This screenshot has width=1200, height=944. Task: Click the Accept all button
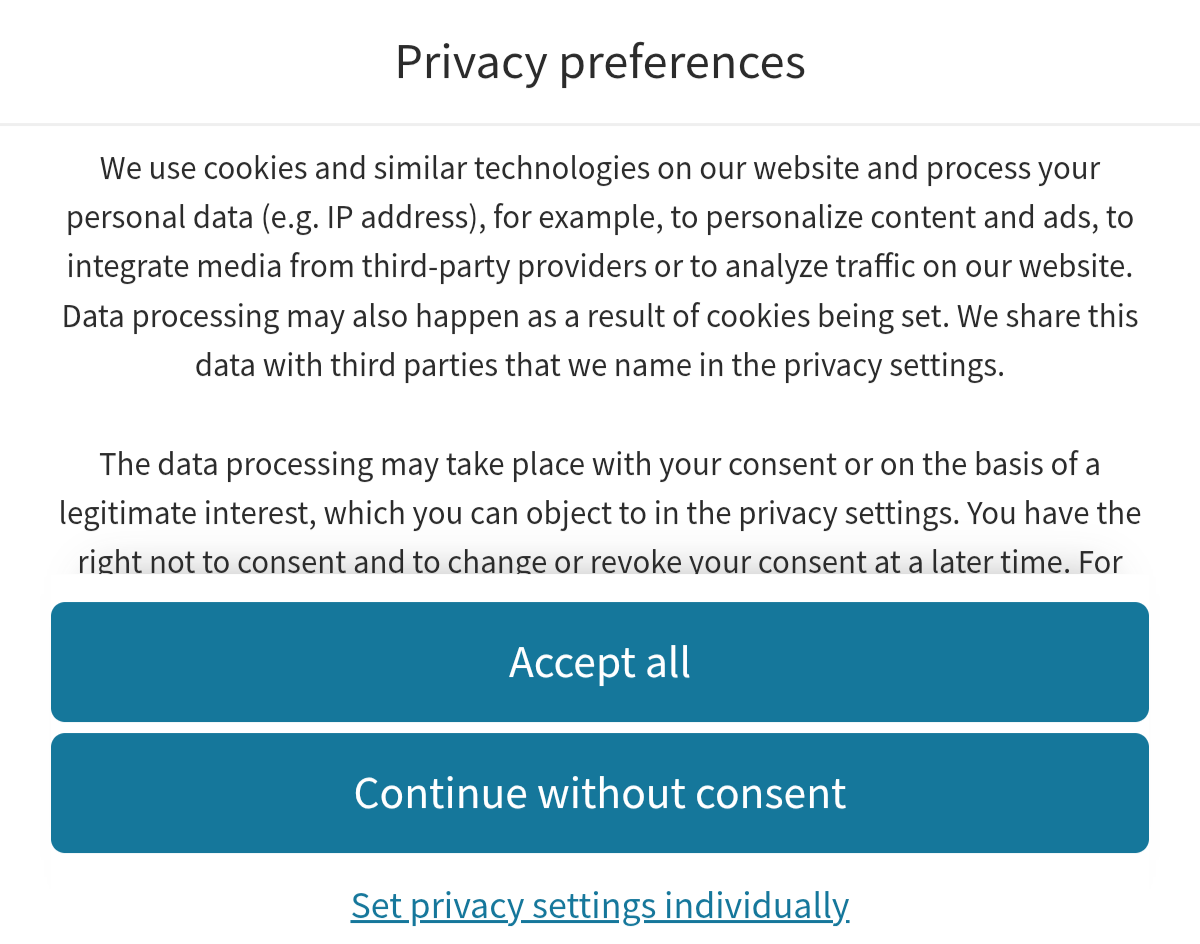pyautogui.click(x=600, y=662)
